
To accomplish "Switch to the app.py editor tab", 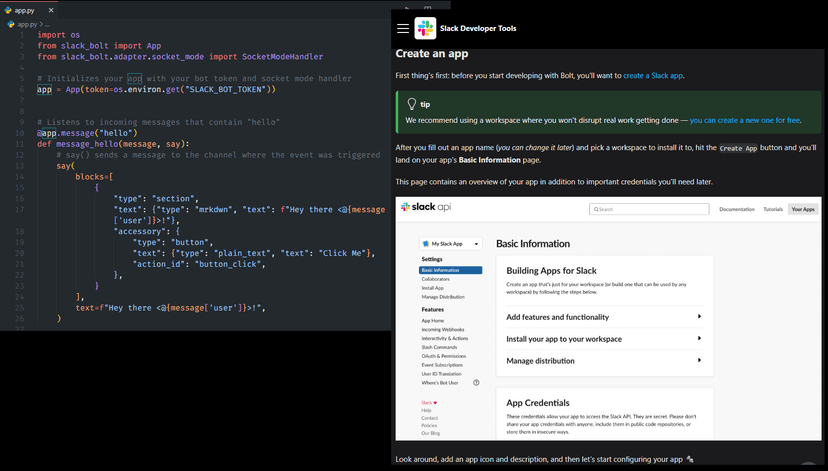I will pyautogui.click(x=25, y=8).
